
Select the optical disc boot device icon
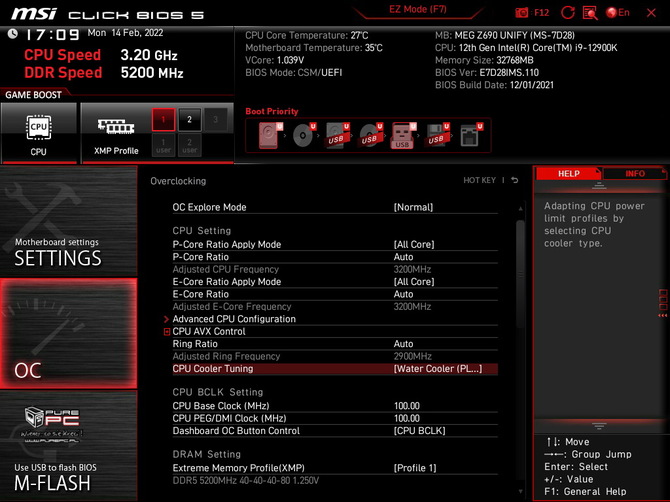pos(304,135)
